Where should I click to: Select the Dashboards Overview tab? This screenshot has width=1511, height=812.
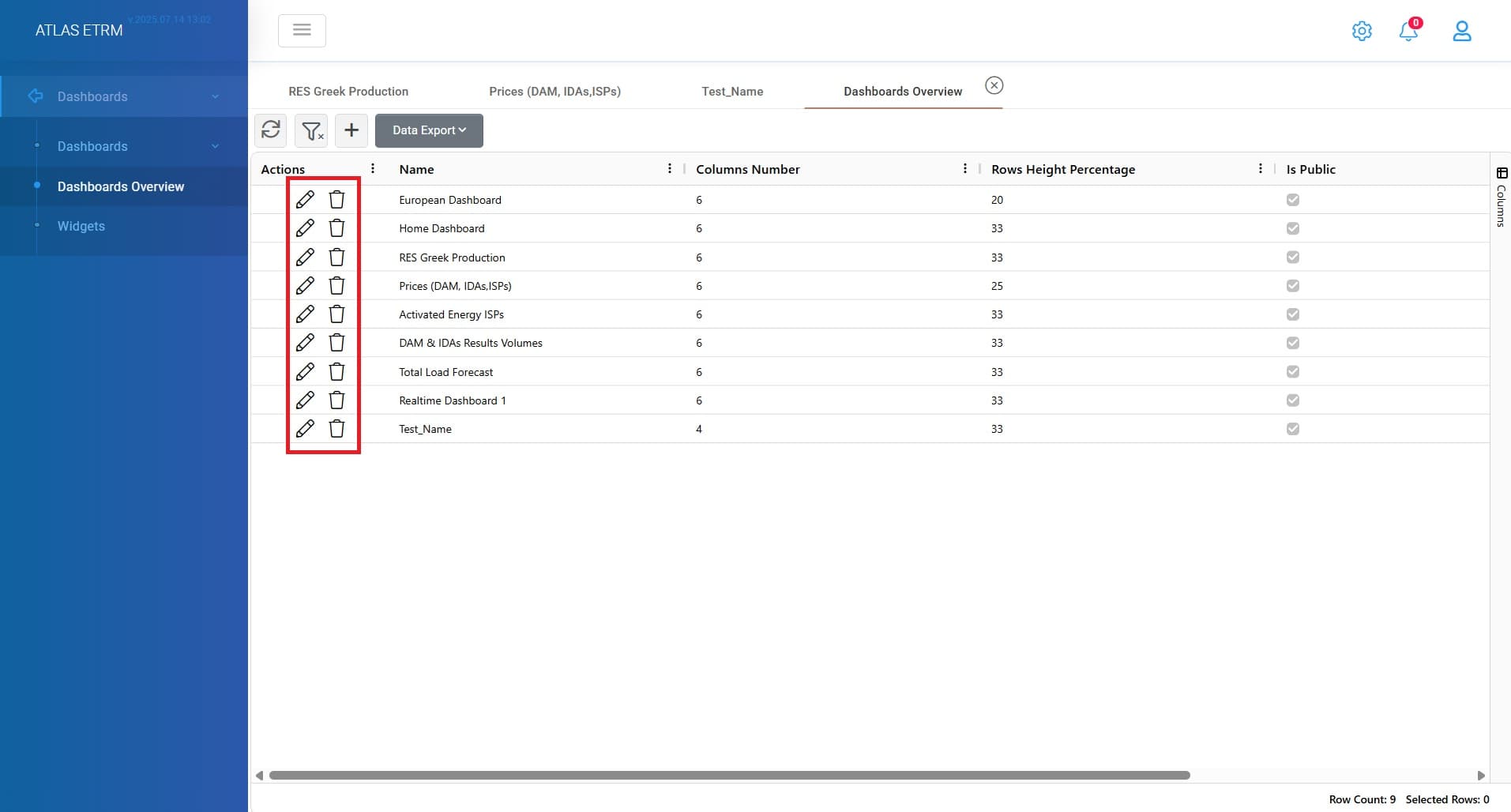point(903,92)
